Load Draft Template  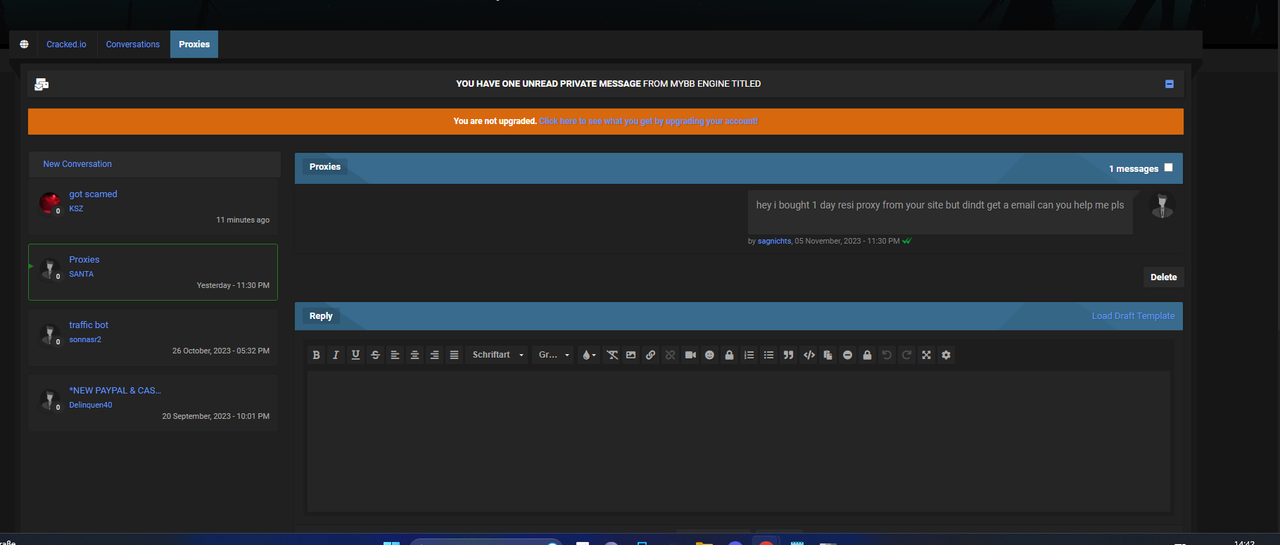(1133, 316)
